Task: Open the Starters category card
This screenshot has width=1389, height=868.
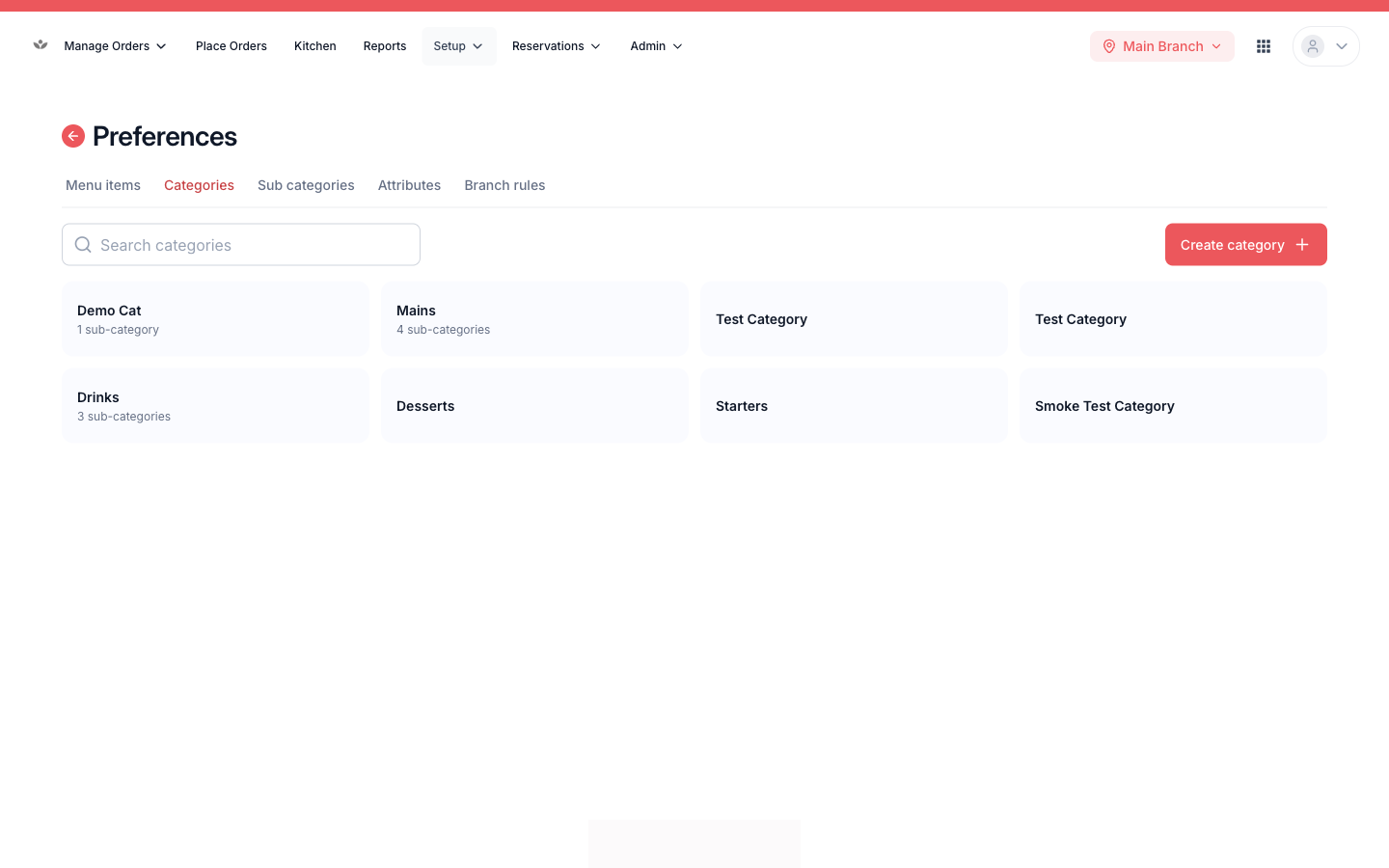Action: (854, 406)
